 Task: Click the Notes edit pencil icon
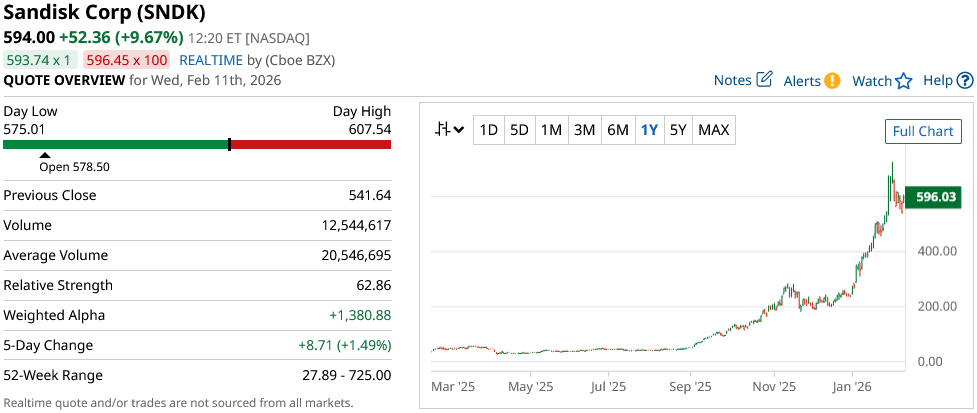pos(765,80)
